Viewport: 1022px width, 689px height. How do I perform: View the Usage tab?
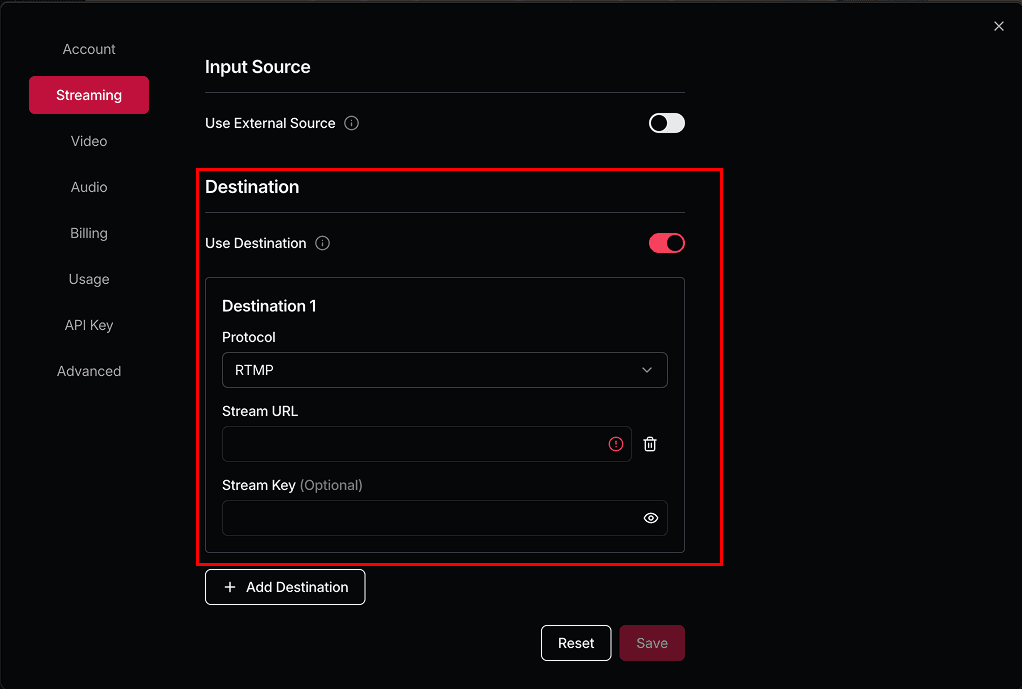pyautogui.click(x=89, y=279)
